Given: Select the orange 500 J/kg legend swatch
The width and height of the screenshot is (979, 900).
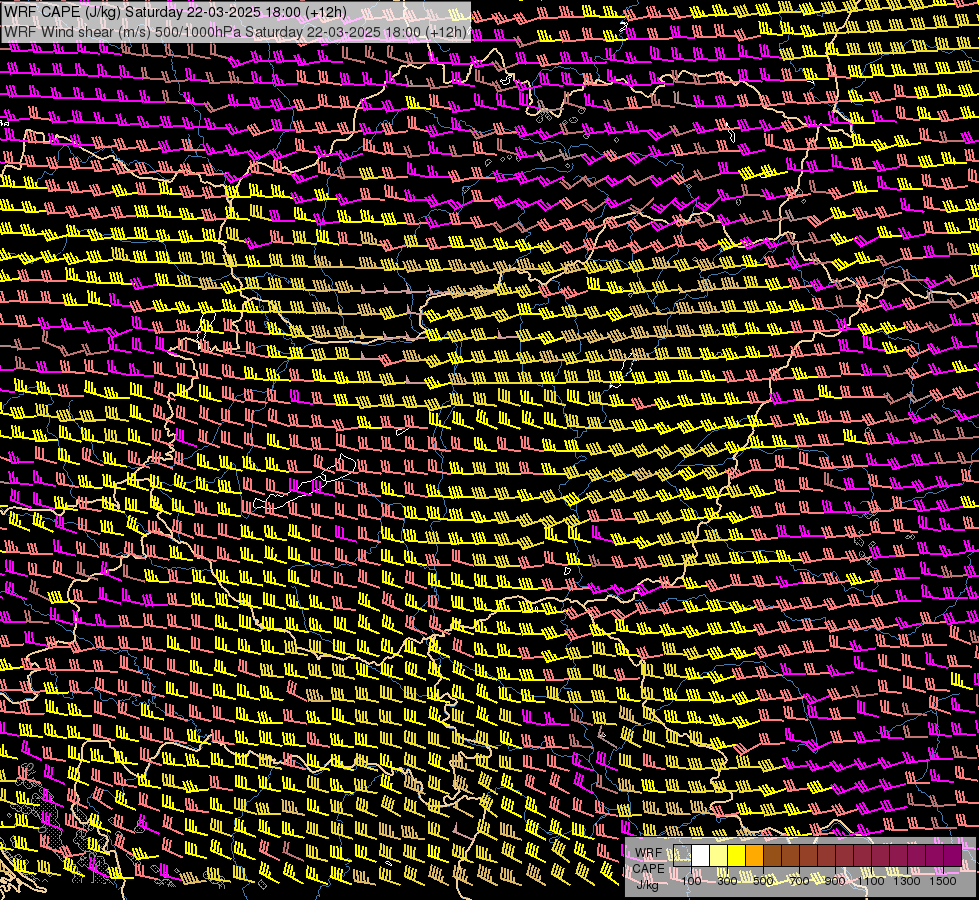Looking at the screenshot, I should tap(754, 855).
